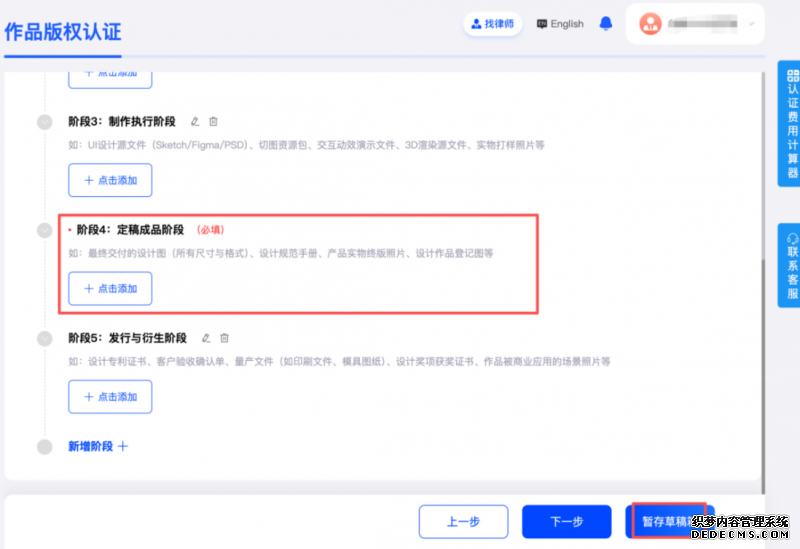
Task: Delete 阶段3 using its trash icon
Action: point(213,122)
